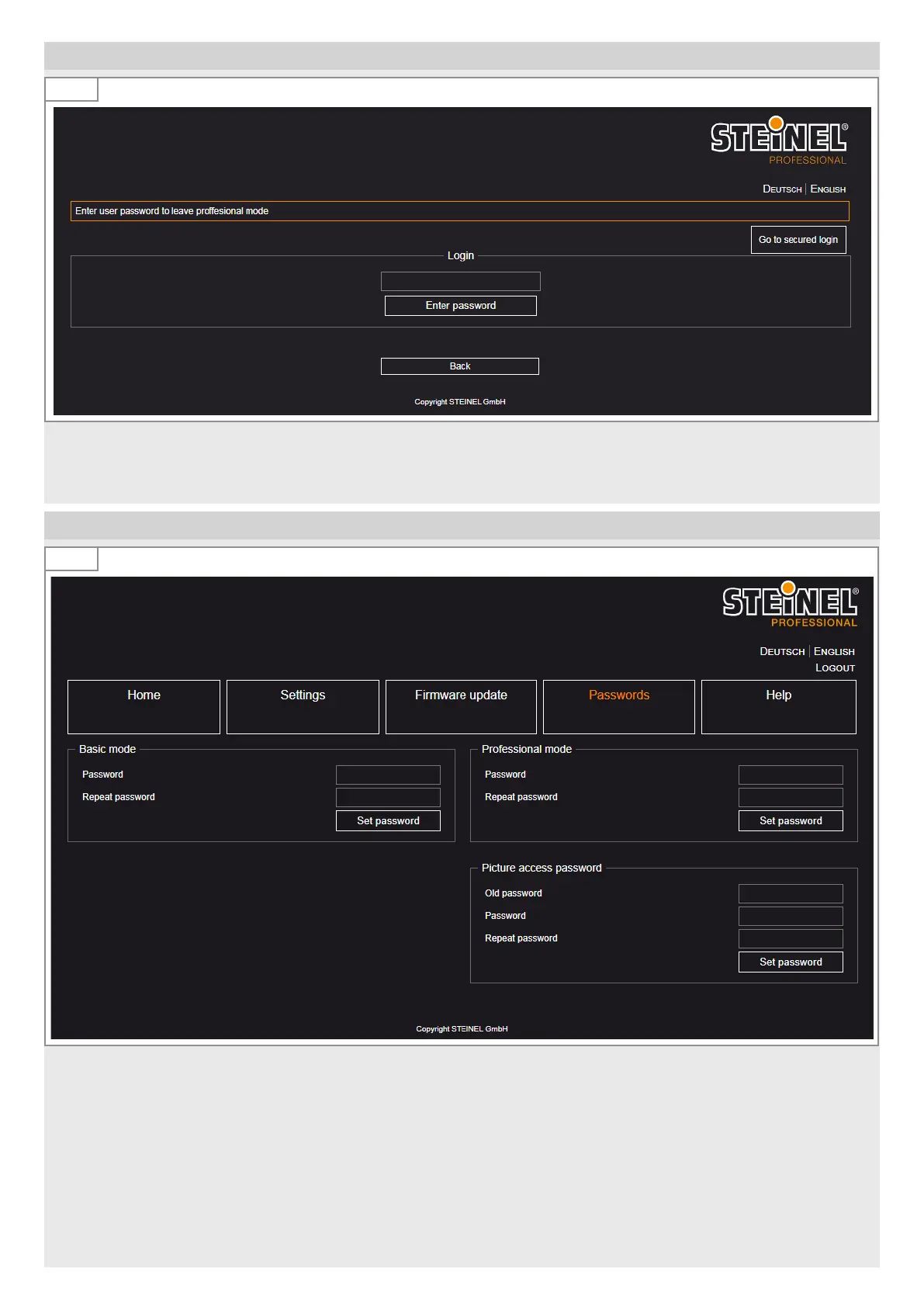This screenshot has height=1307, width=924.
Task: Click the 'Enter user password to leave proffesional mode' message
Action: (460, 211)
